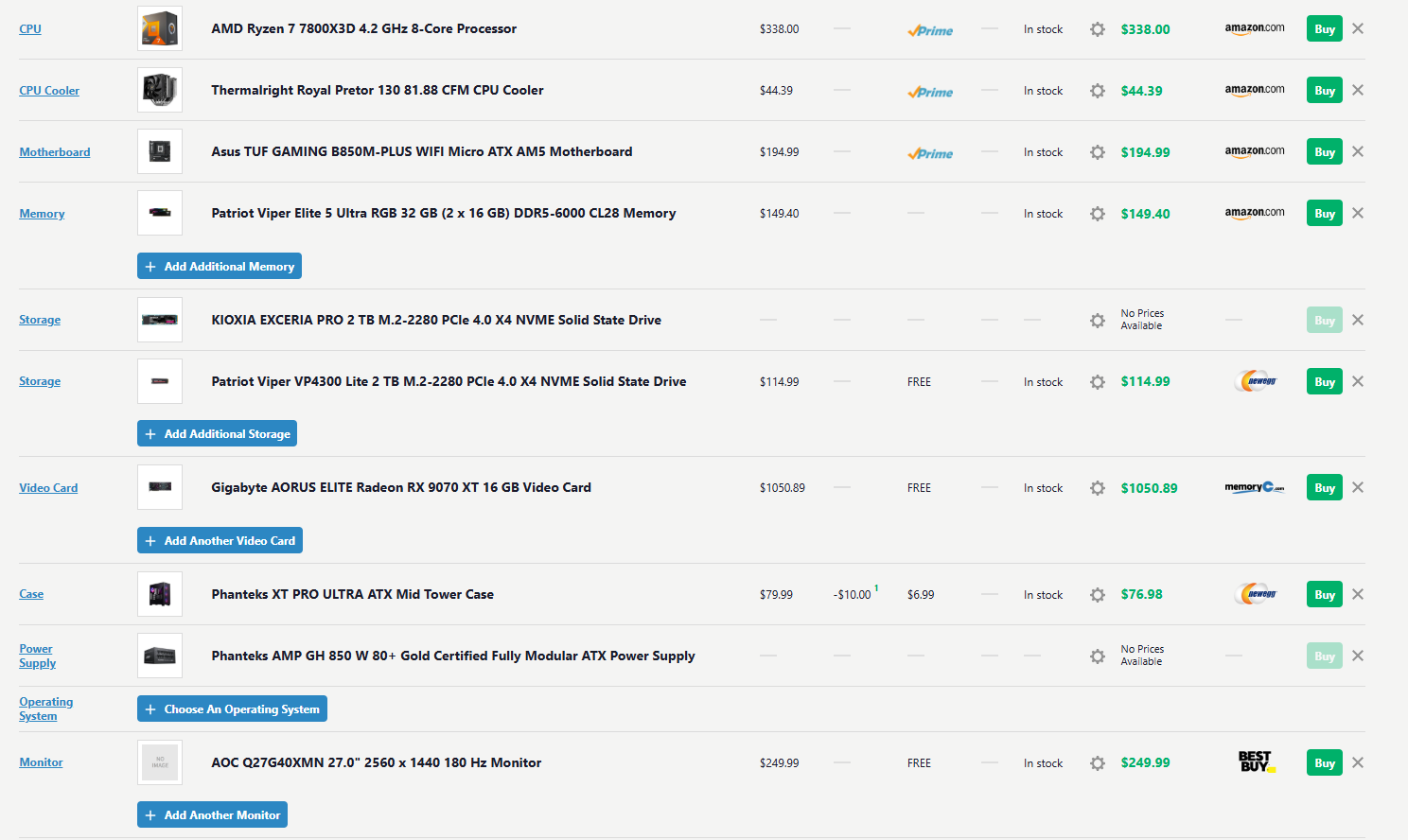Image resolution: width=1408 pixels, height=840 pixels.
Task: Open the Phanteks XT PRO case thumbnail
Action: (x=160, y=594)
